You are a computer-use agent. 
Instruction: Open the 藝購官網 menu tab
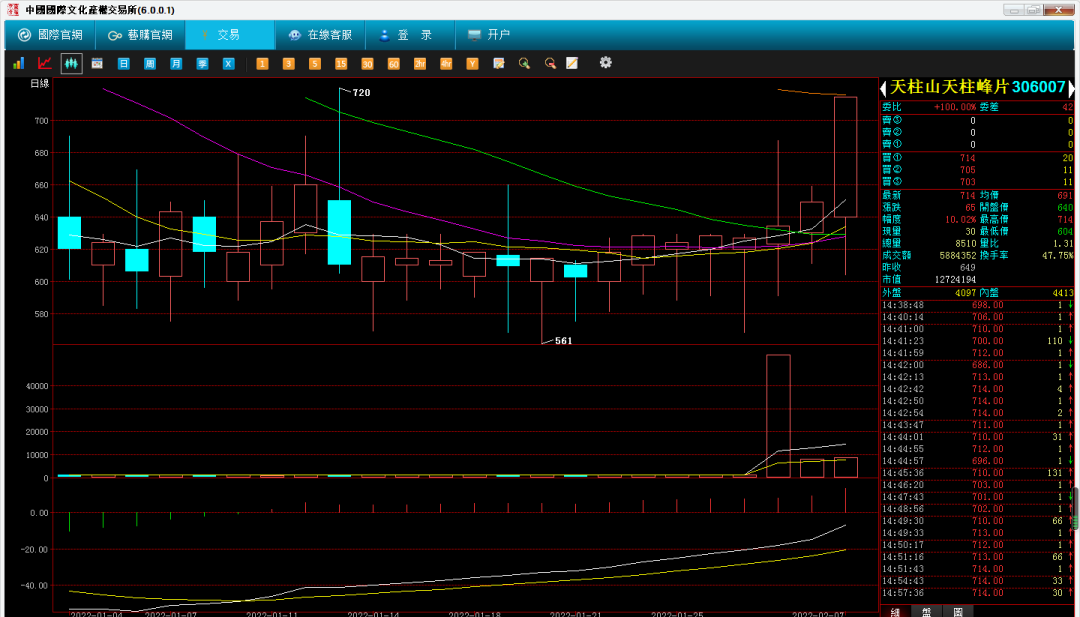140,34
